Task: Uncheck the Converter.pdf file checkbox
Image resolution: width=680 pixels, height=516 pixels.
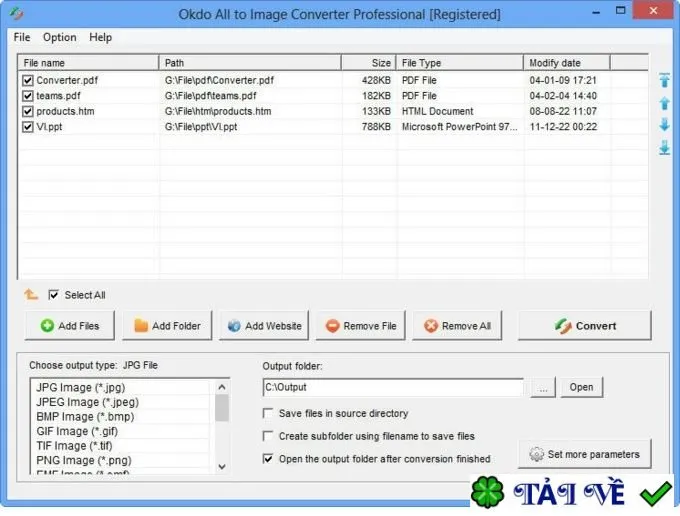Action: pos(28,81)
